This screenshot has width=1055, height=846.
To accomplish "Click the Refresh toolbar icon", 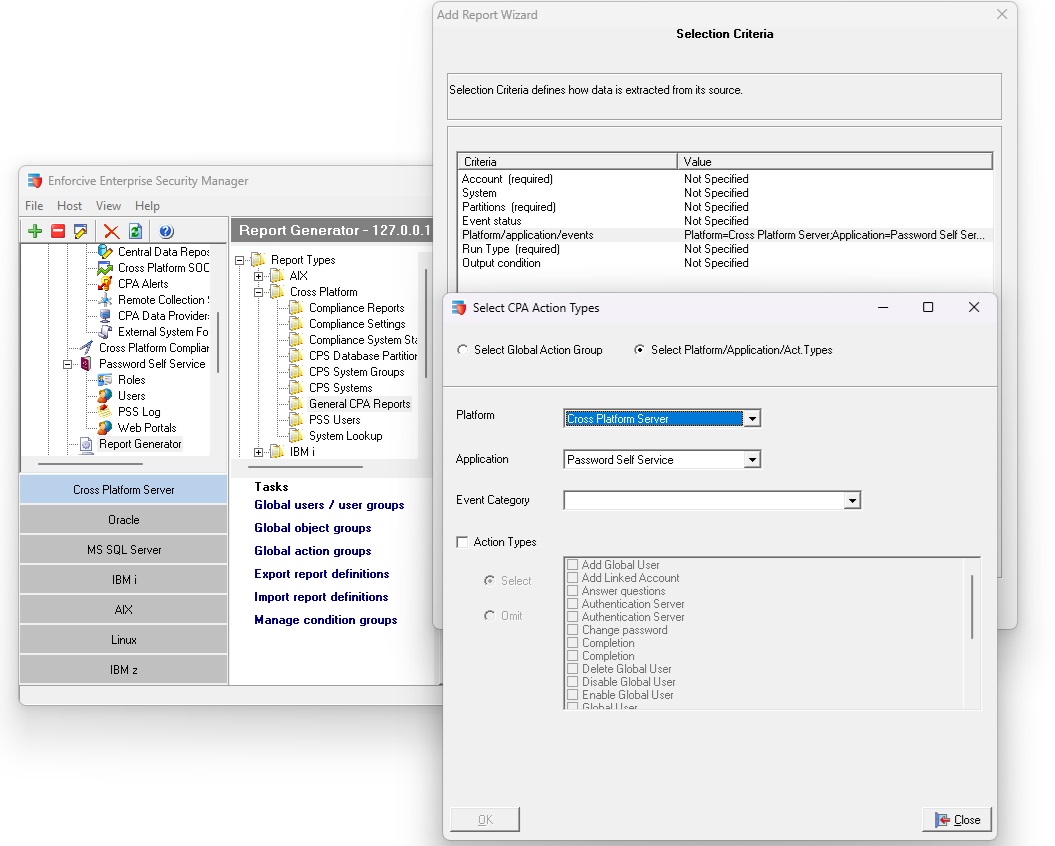I will coord(135,232).
